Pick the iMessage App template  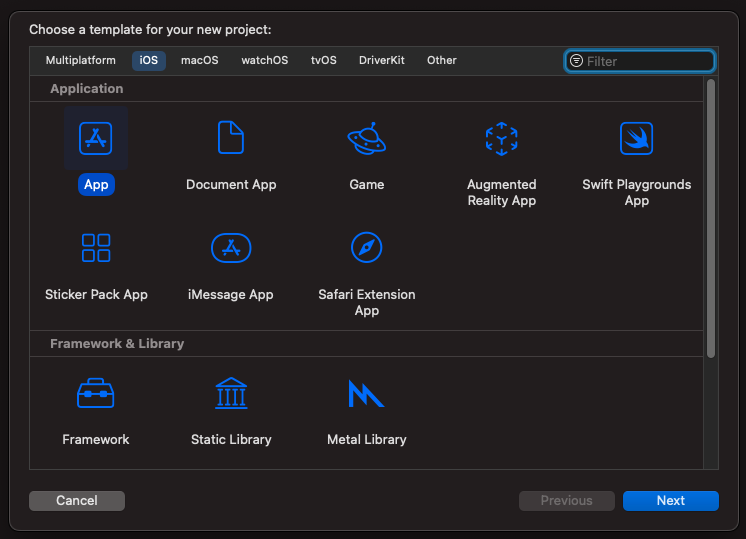(231, 248)
